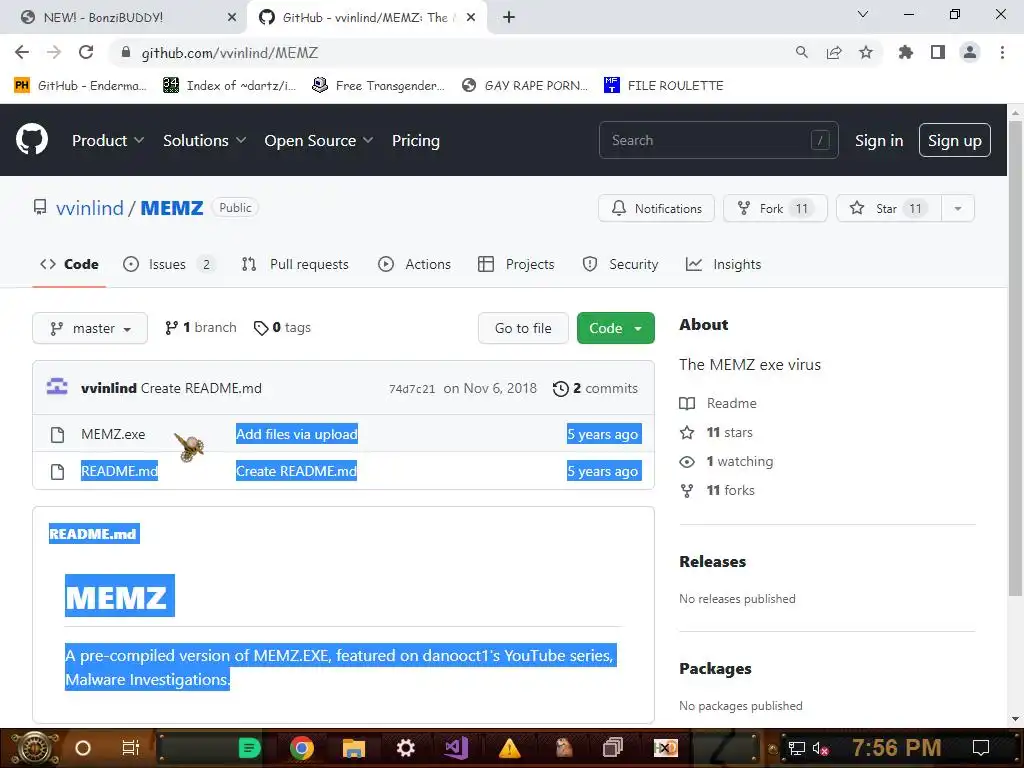1024x768 pixels.
Task: Open the Chrome extensions puzzle icon
Action: click(906, 52)
